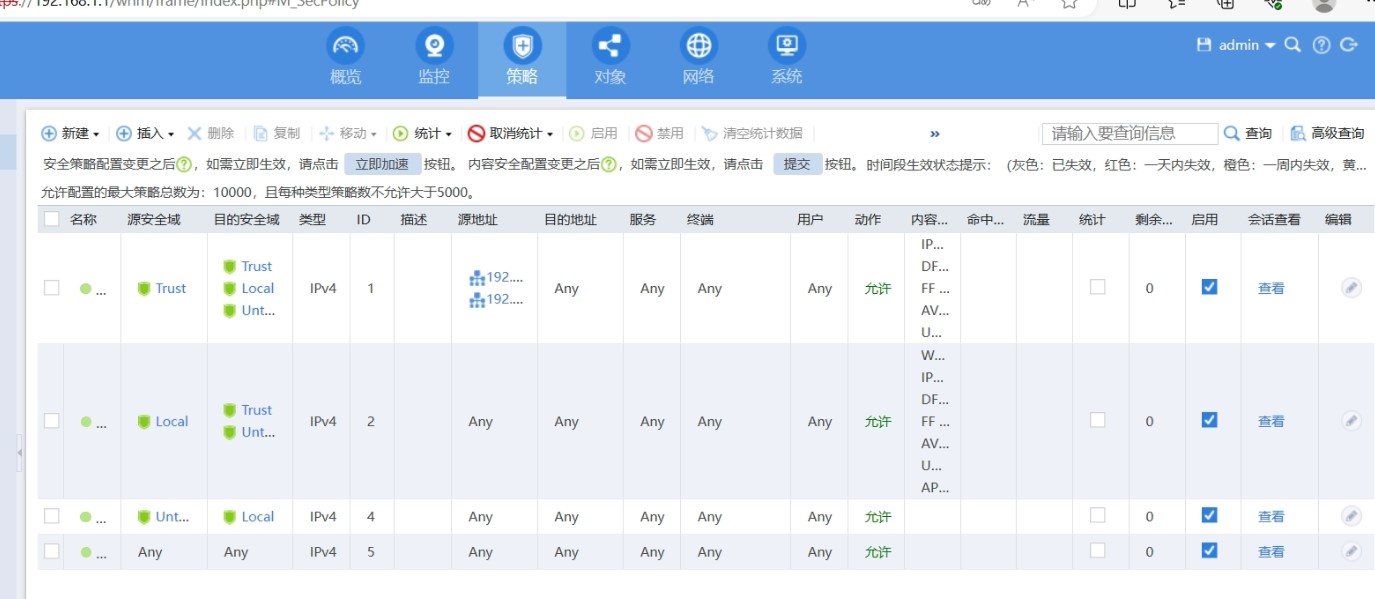This screenshot has width=1375, height=599.
Task: Select the 策略 policy tab
Action: 522,59
